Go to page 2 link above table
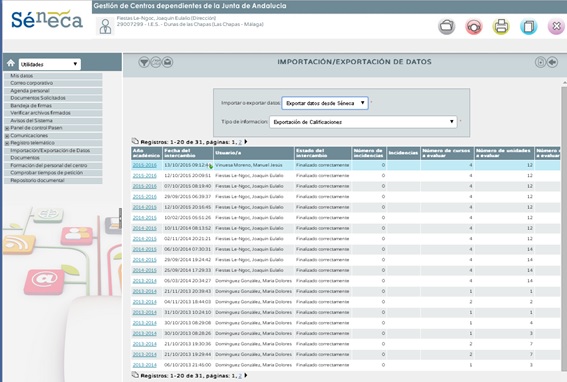The height and width of the screenshot is (382, 567). (x=240, y=142)
